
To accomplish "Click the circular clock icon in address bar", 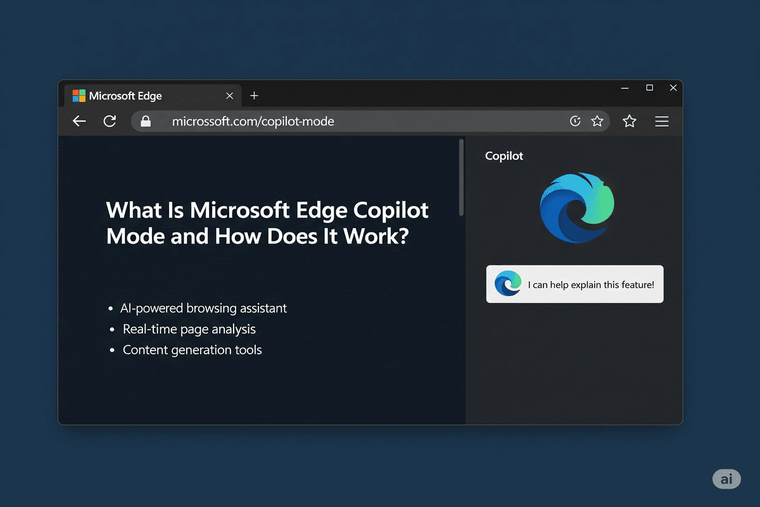I will pyautogui.click(x=575, y=121).
